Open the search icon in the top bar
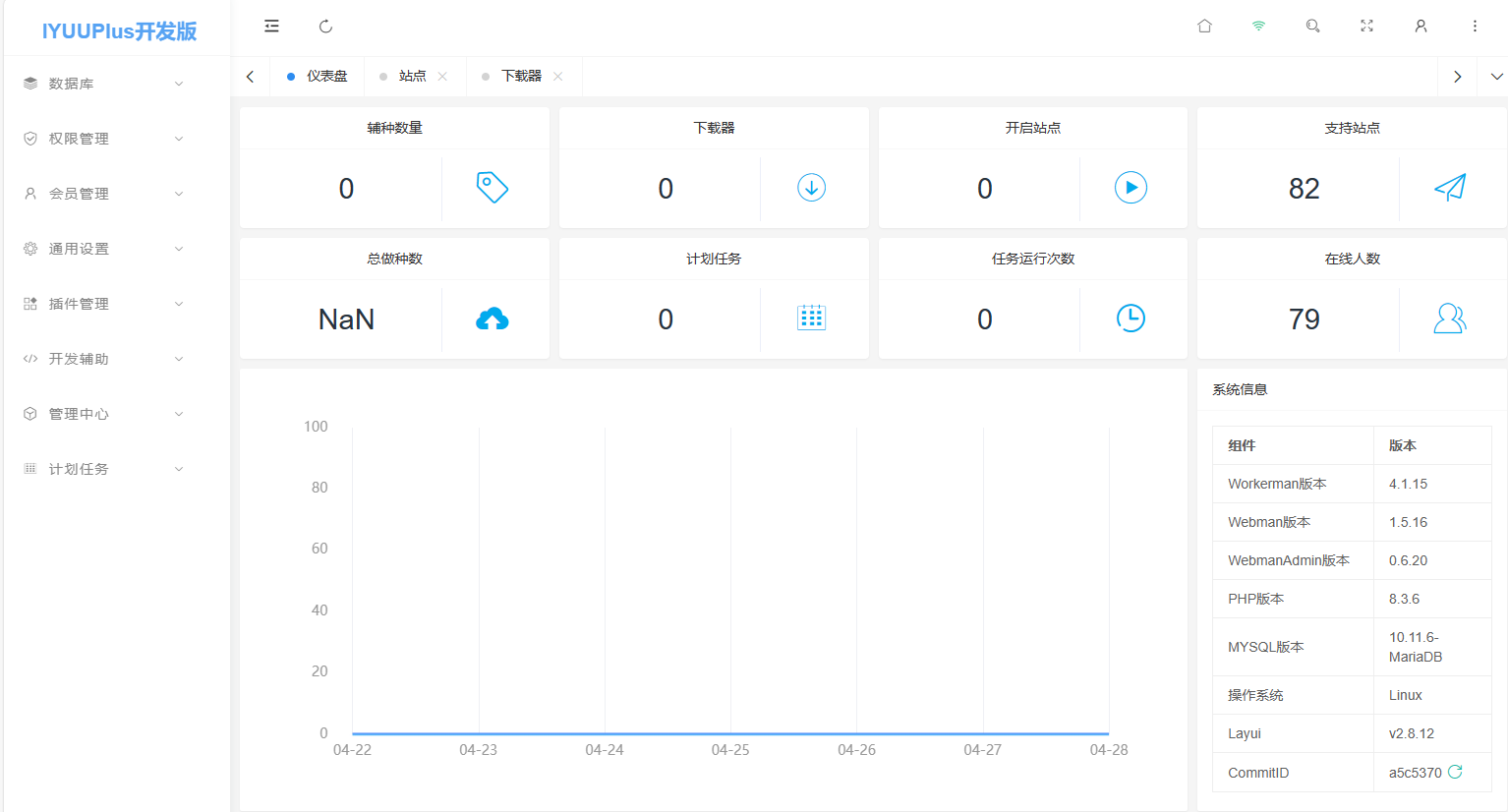The image size is (1508, 812). click(1312, 27)
